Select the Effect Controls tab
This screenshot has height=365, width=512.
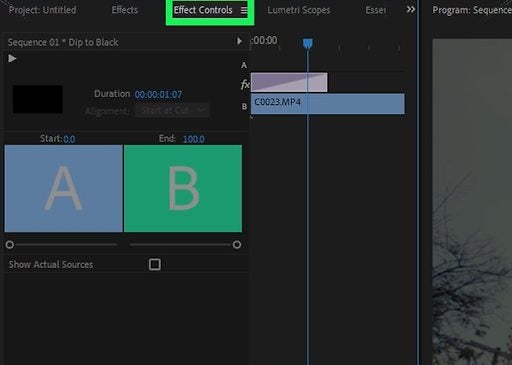tap(203, 10)
